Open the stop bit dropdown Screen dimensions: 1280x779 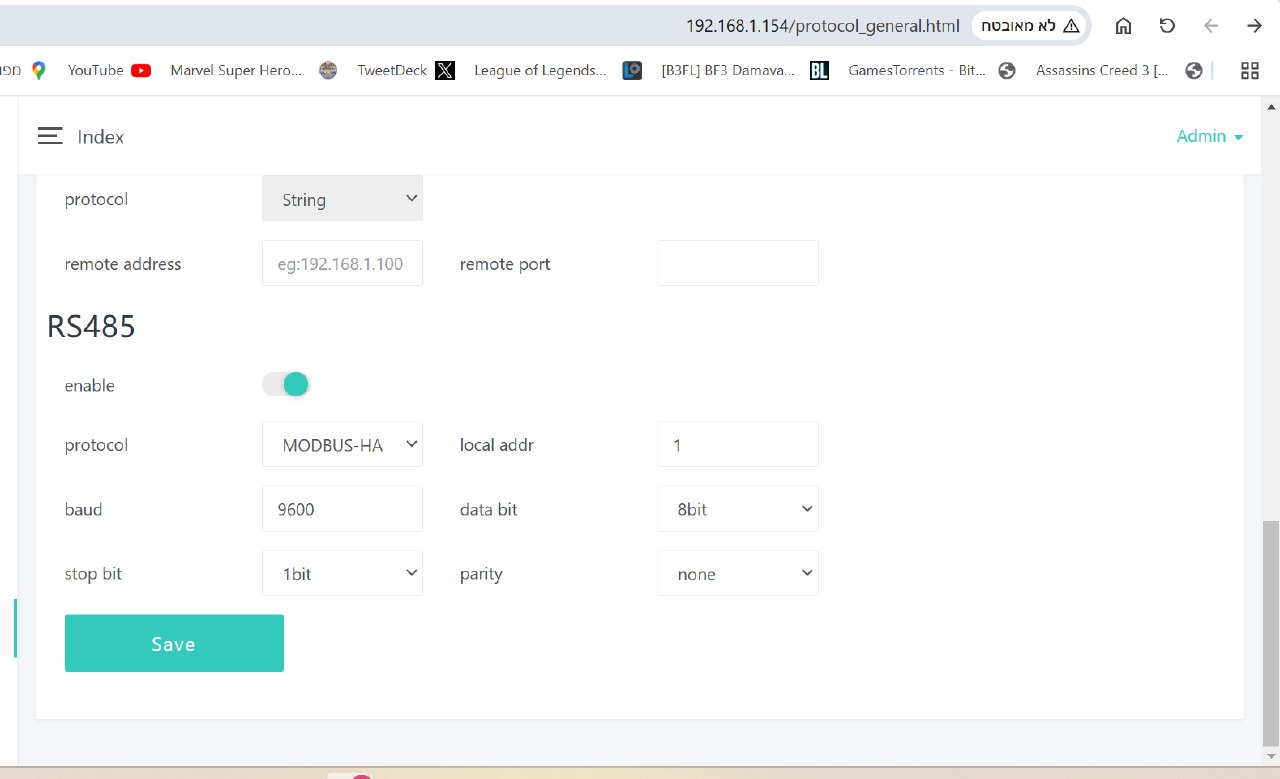point(342,574)
